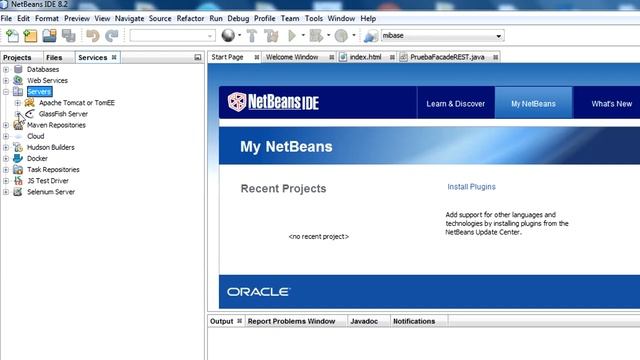Close the Services panel tab
This screenshot has width=640, height=360.
[114, 58]
